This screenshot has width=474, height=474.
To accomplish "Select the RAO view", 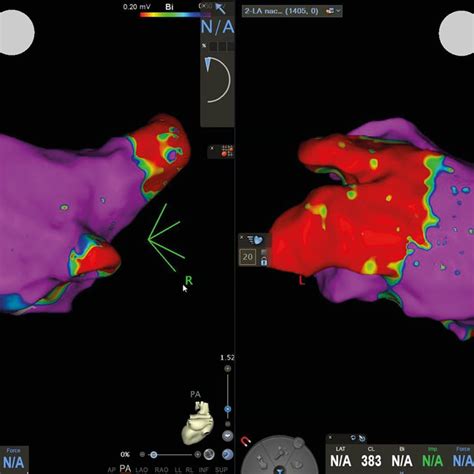I will pos(161,470).
